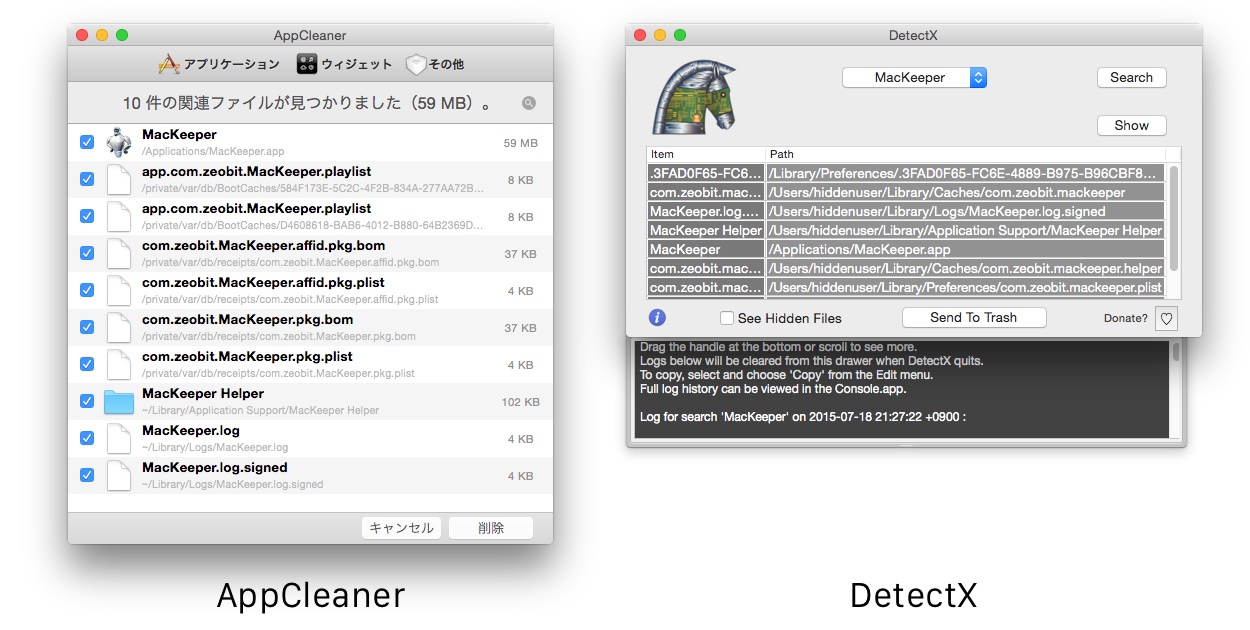Click the キャンセル button in AppCleaner
The image size is (1250, 630).
[401, 528]
